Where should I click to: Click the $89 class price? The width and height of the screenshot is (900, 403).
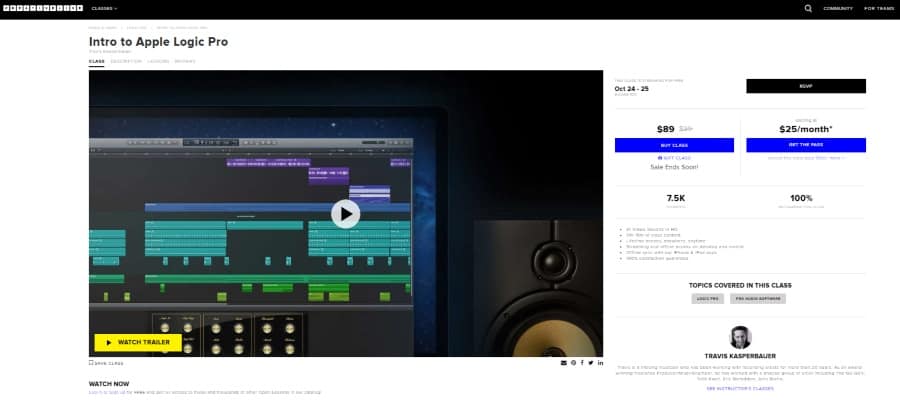[x=666, y=129]
